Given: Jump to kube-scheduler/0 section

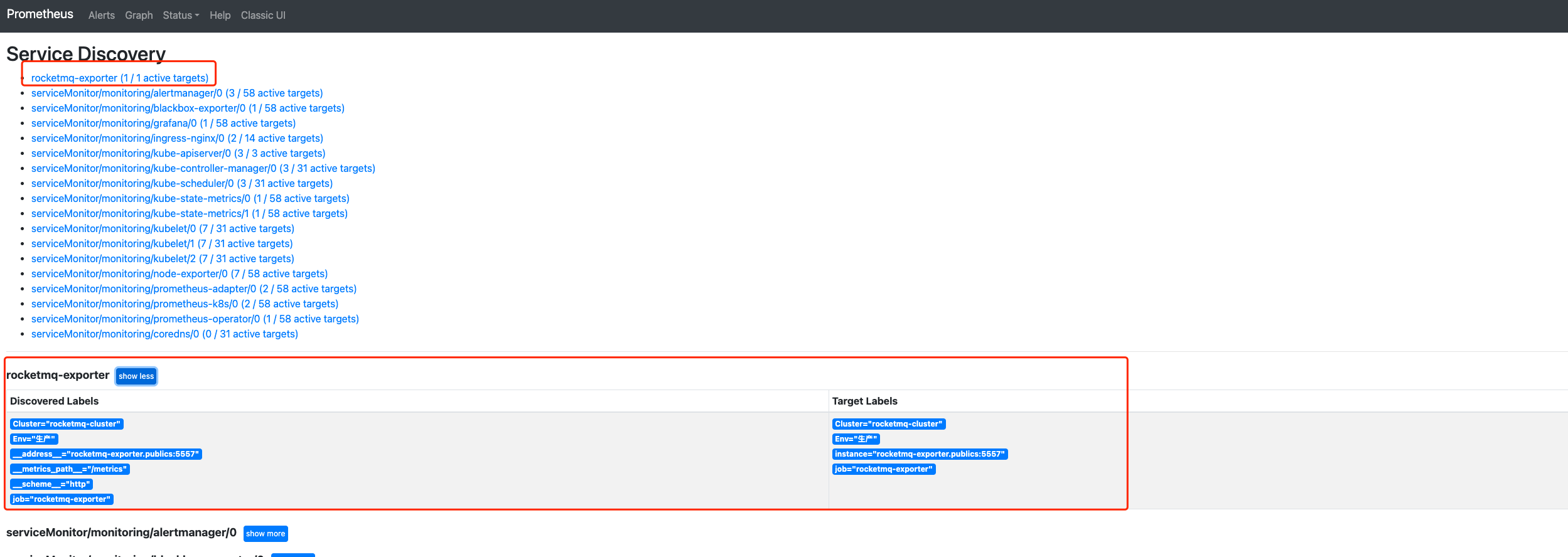Looking at the screenshot, I should click(x=182, y=183).
